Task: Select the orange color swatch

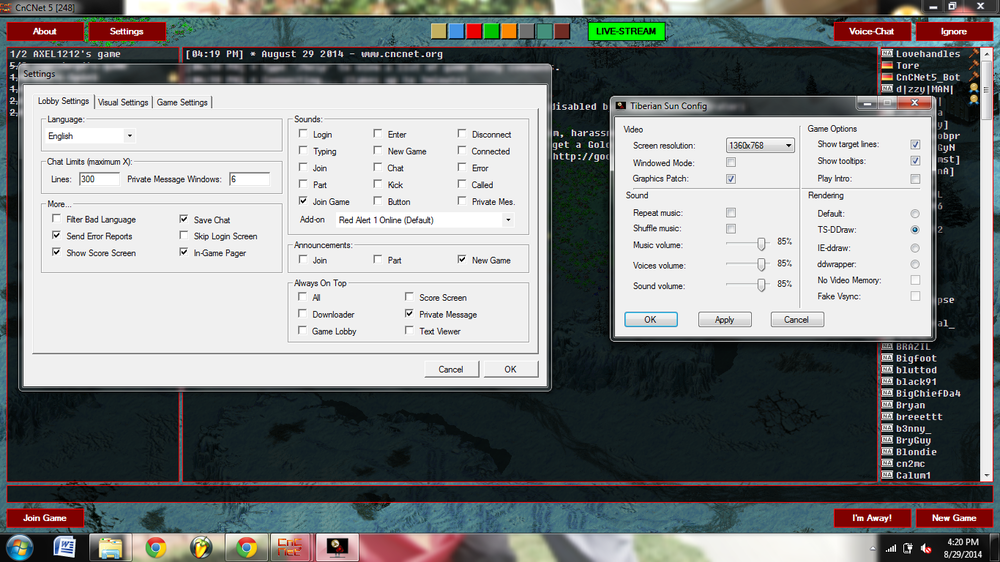Action: pos(509,31)
